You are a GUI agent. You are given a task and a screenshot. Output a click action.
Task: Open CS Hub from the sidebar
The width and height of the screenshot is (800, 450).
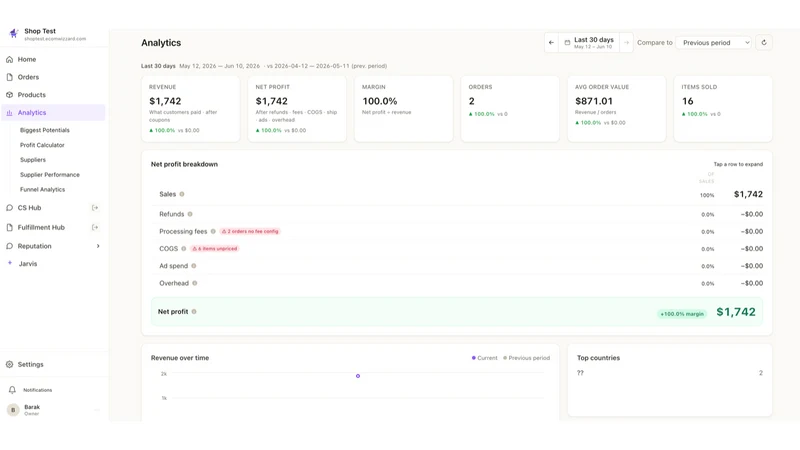point(29,208)
